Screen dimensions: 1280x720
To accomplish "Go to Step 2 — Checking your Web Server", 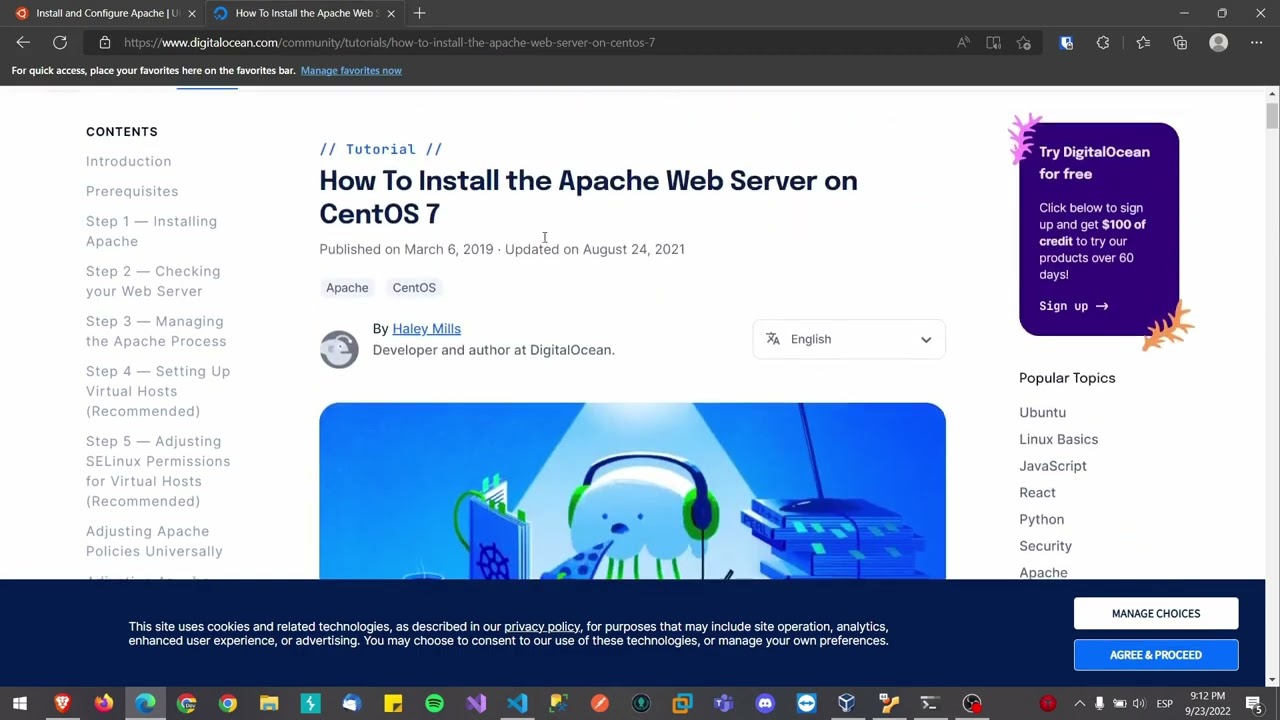I will tap(153, 281).
